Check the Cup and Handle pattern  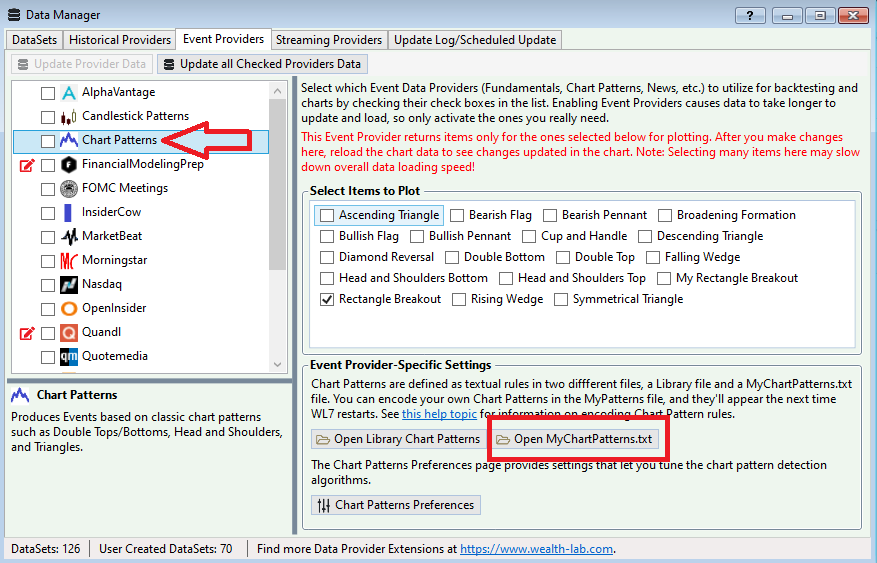coord(529,236)
